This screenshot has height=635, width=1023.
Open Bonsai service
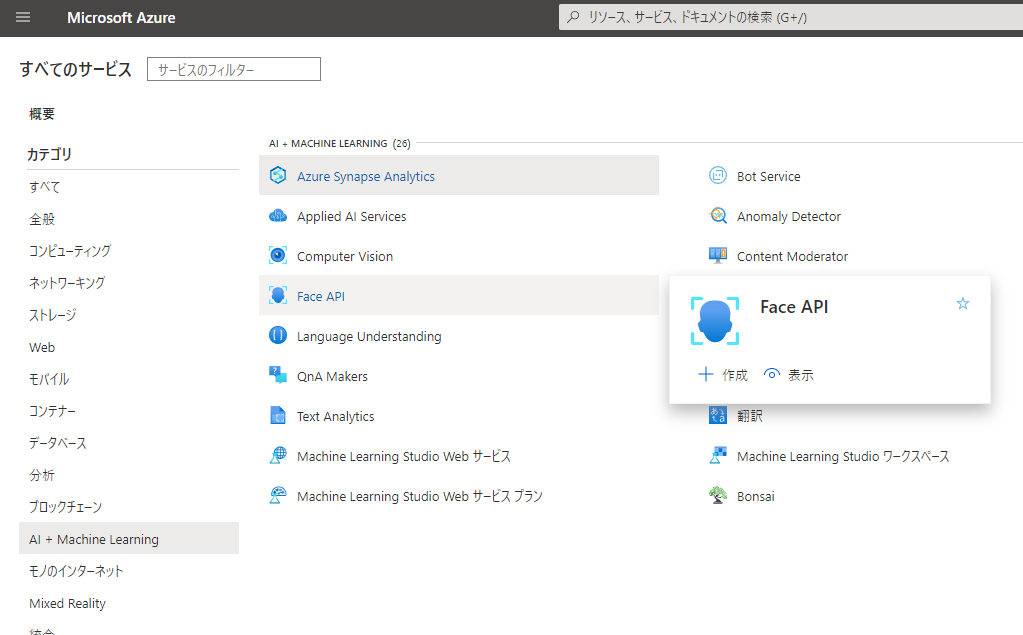(x=756, y=496)
